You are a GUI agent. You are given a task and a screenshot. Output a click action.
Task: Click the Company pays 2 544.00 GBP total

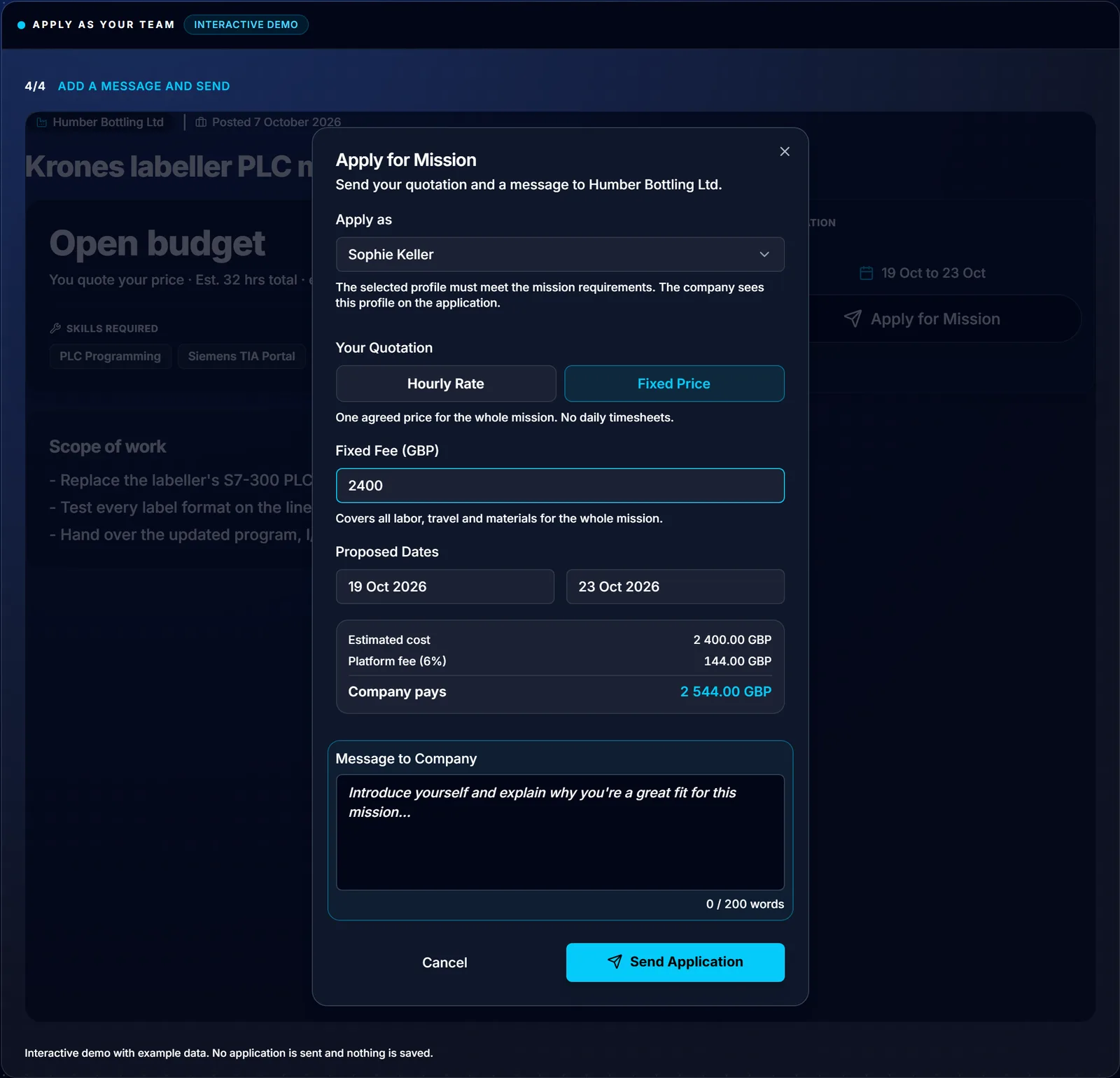(x=726, y=692)
